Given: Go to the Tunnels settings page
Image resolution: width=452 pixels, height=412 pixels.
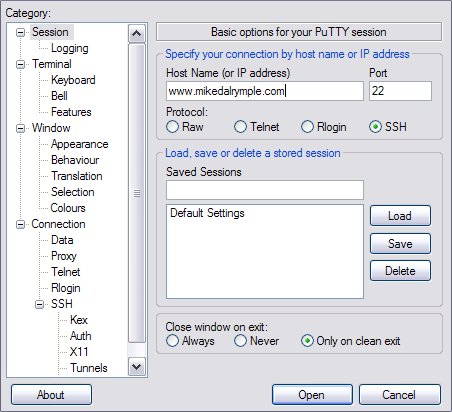Looking at the screenshot, I should click(x=89, y=368).
